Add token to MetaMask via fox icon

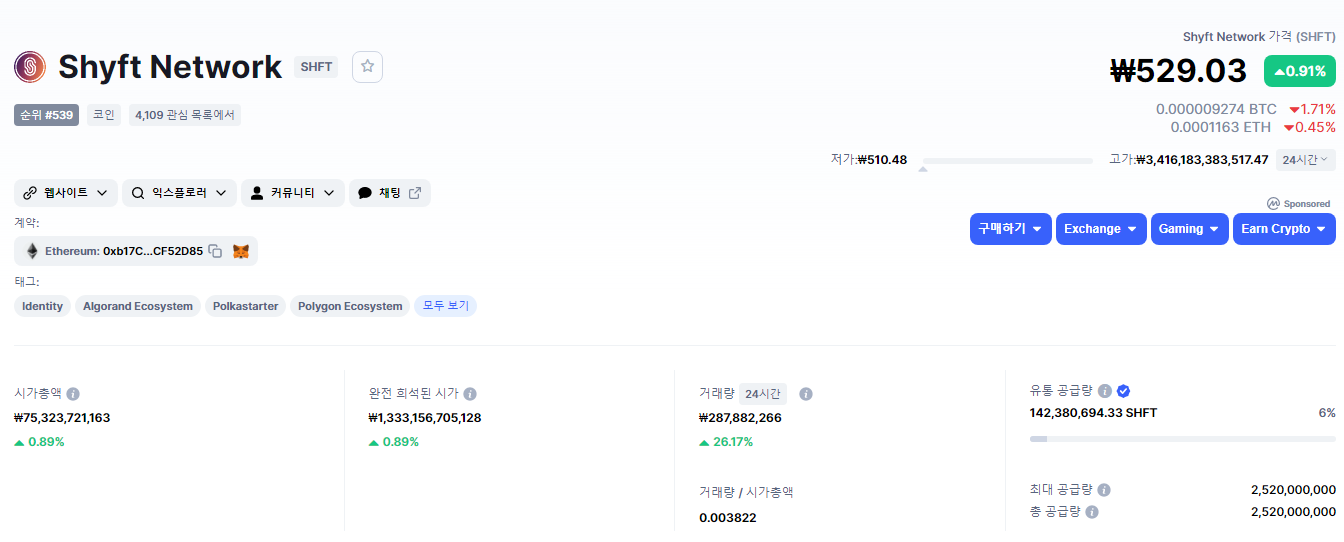[241, 251]
